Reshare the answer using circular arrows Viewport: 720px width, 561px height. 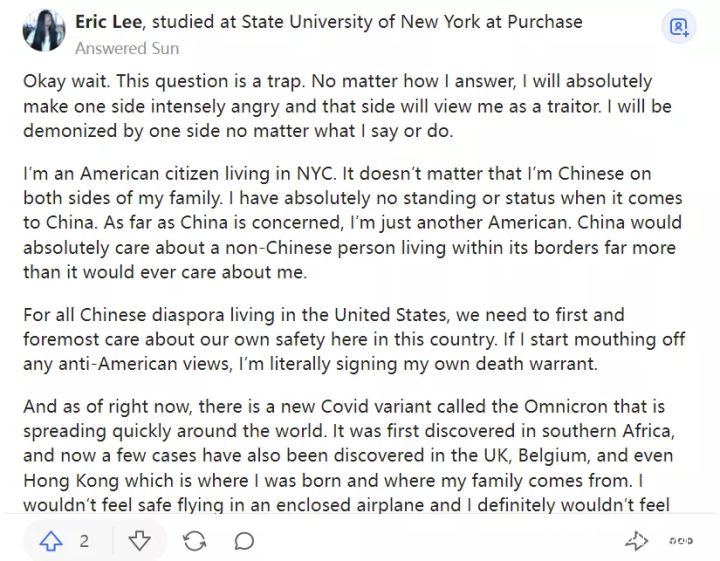click(x=195, y=541)
